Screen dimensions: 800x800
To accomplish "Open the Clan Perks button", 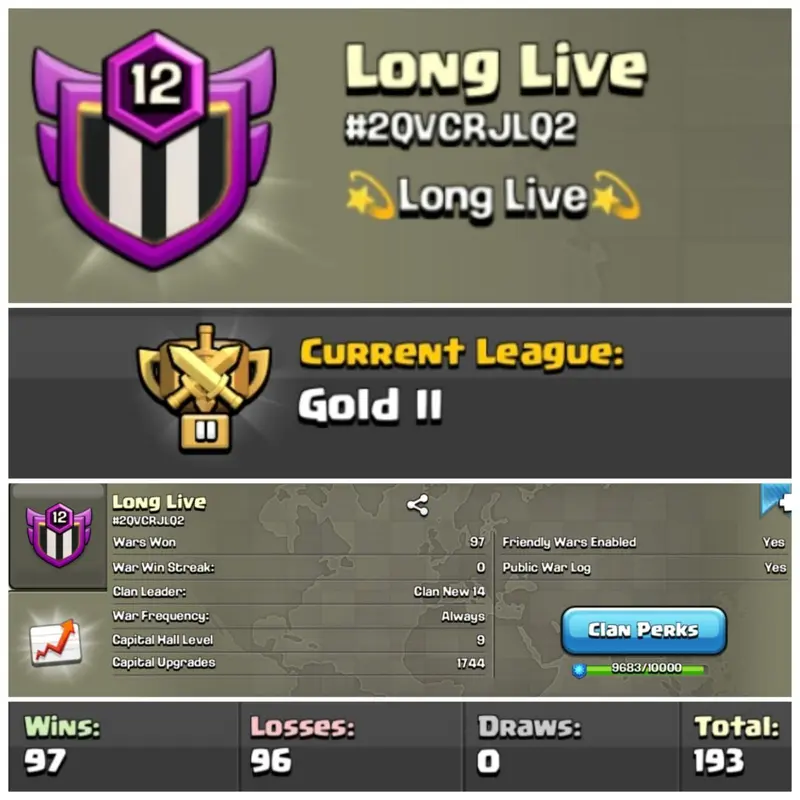I will click(644, 630).
